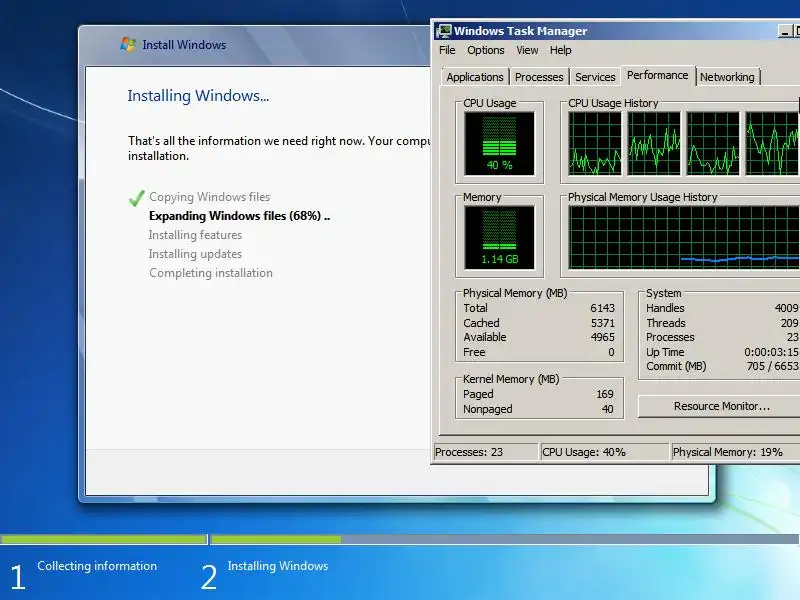Image resolution: width=800 pixels, height=600 pixels.
Task: Click the second CPU Usage History graph
Action: tap(654, 144)
